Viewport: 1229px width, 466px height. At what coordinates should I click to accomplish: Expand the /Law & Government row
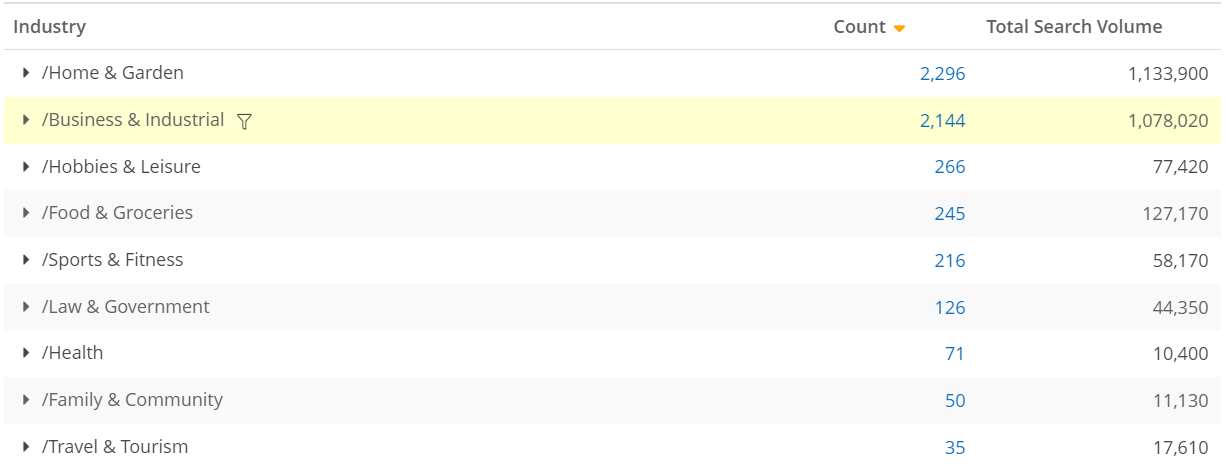coord(26,307)
